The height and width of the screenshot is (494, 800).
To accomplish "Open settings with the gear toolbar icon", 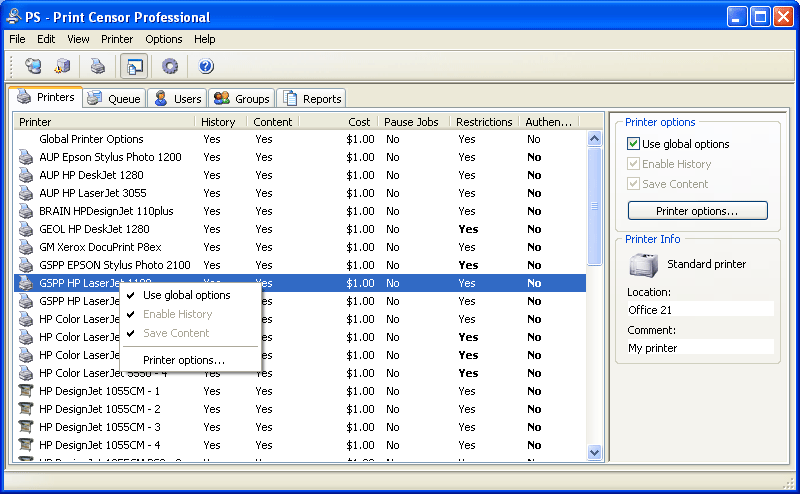I will 170,66.
